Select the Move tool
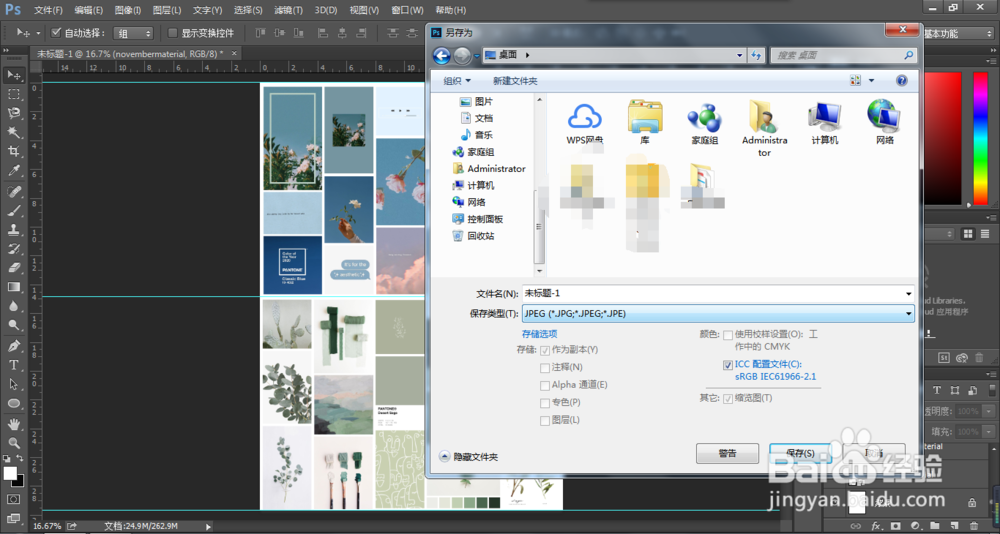 (x=13, y=75)
